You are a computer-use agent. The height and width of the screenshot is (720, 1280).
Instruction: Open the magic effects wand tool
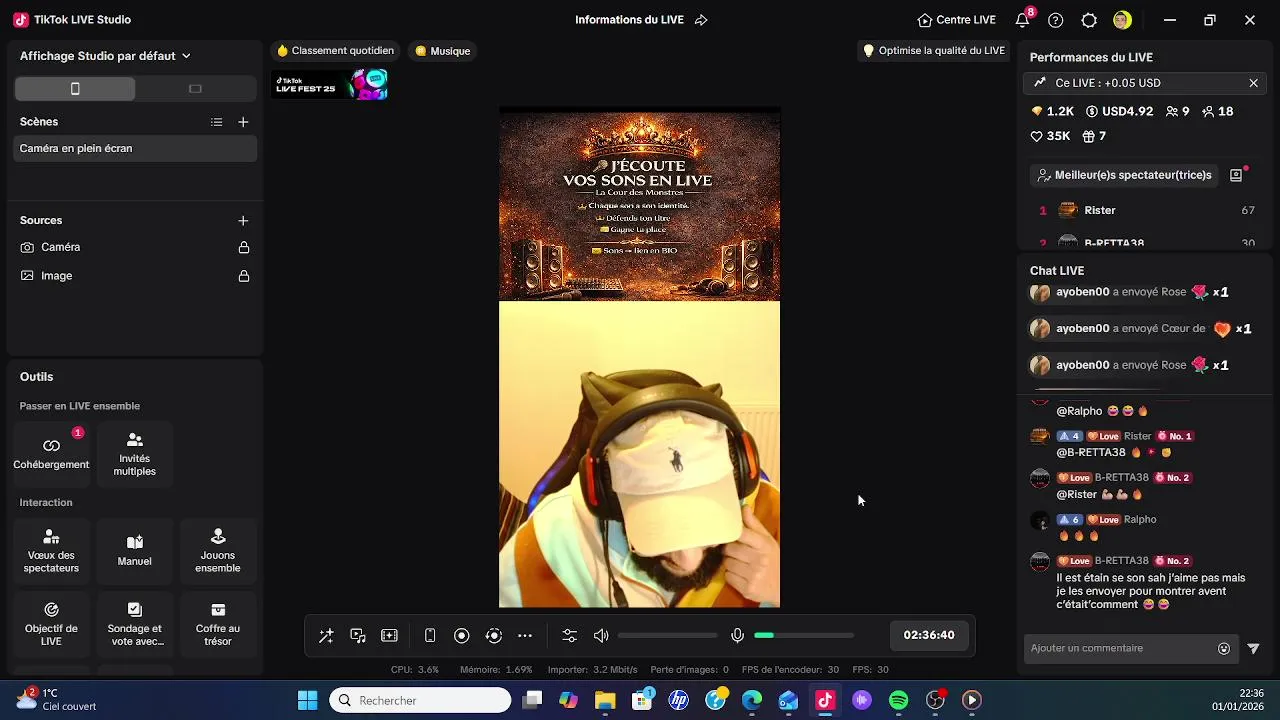click(x=326, y=636)
